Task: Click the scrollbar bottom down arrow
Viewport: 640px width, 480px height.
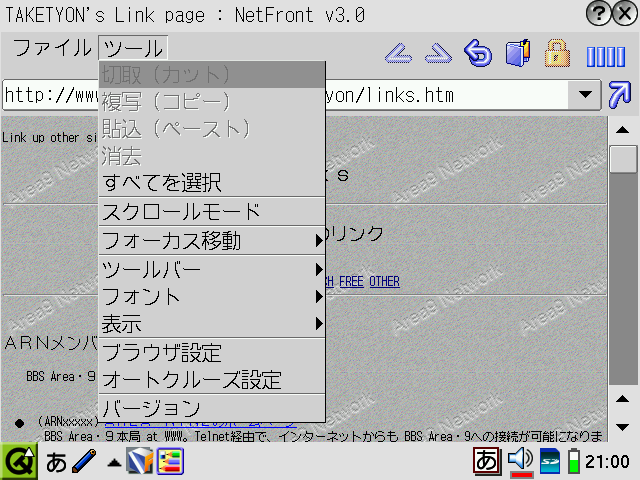Action: pyautogui.click(x=622, y=427)
